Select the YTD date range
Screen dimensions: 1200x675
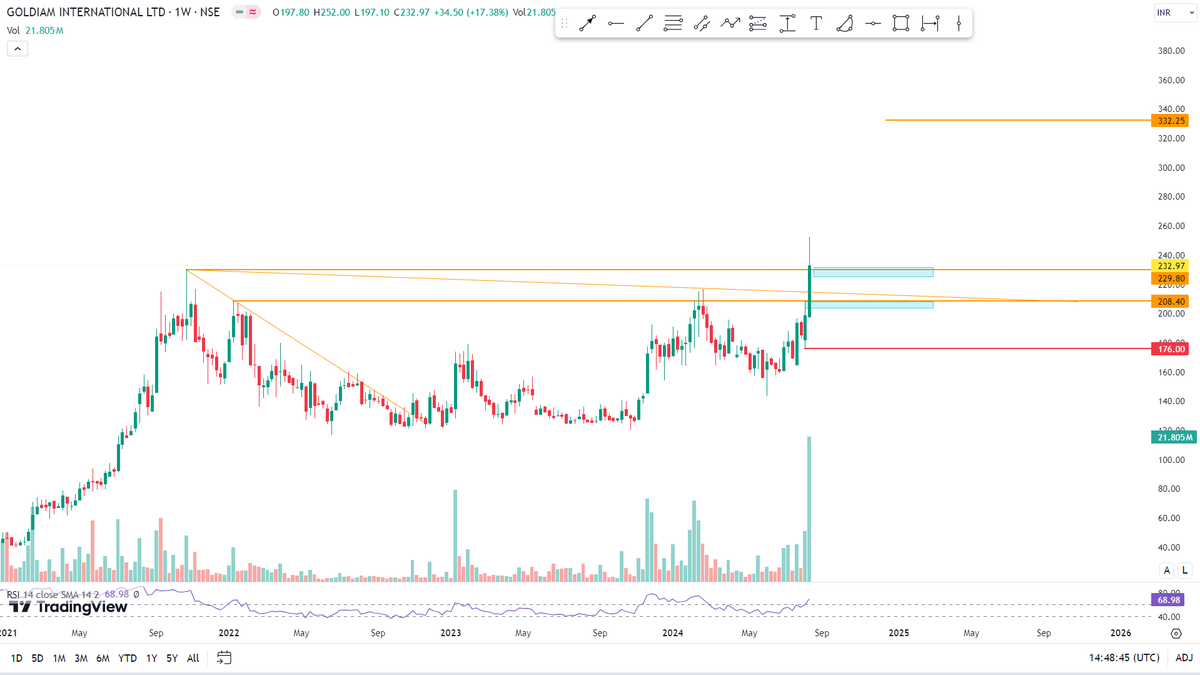127,658
